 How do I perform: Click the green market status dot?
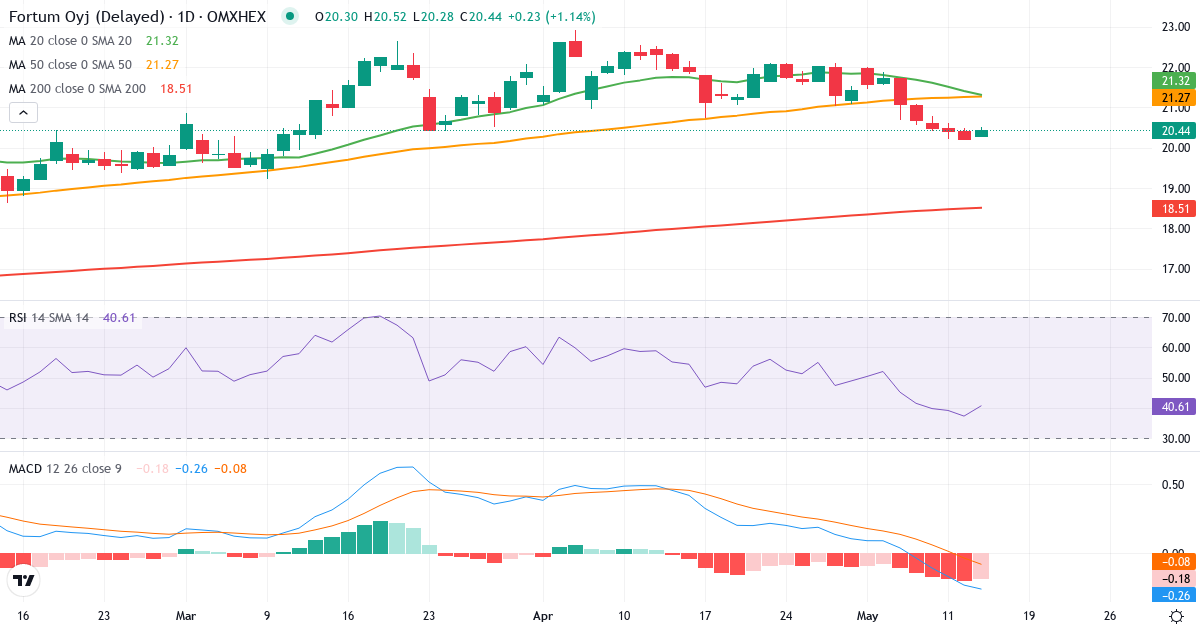(x=290, y=16)
